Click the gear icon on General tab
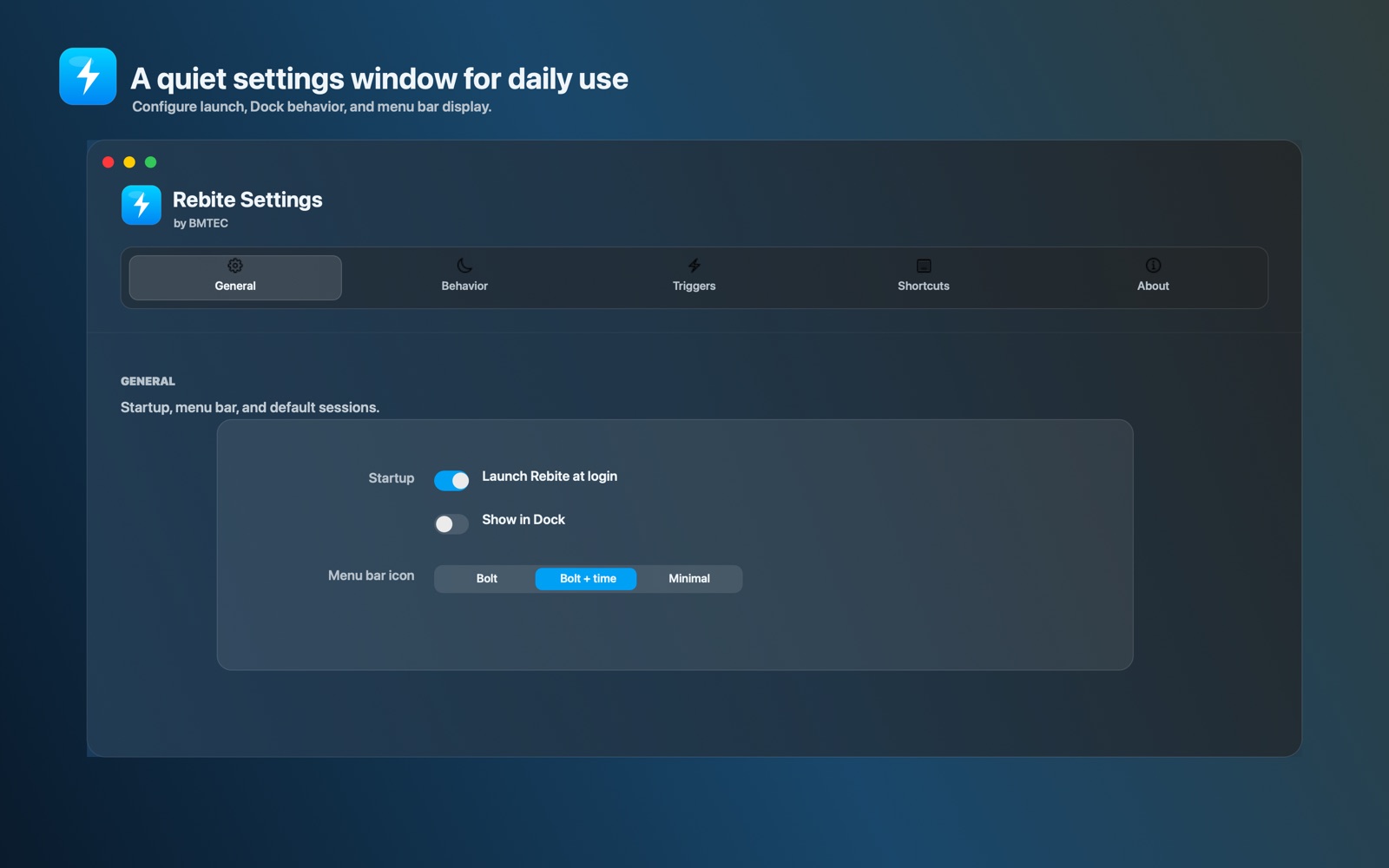This screenshot has height=868, width=1389. [x=235, y=266]
